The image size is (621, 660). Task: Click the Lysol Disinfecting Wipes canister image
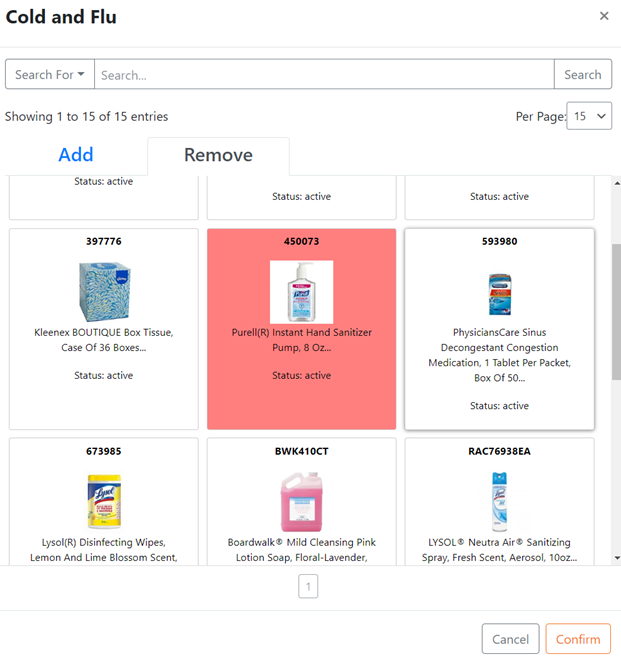pyautogui.click(x=104, y=501)
